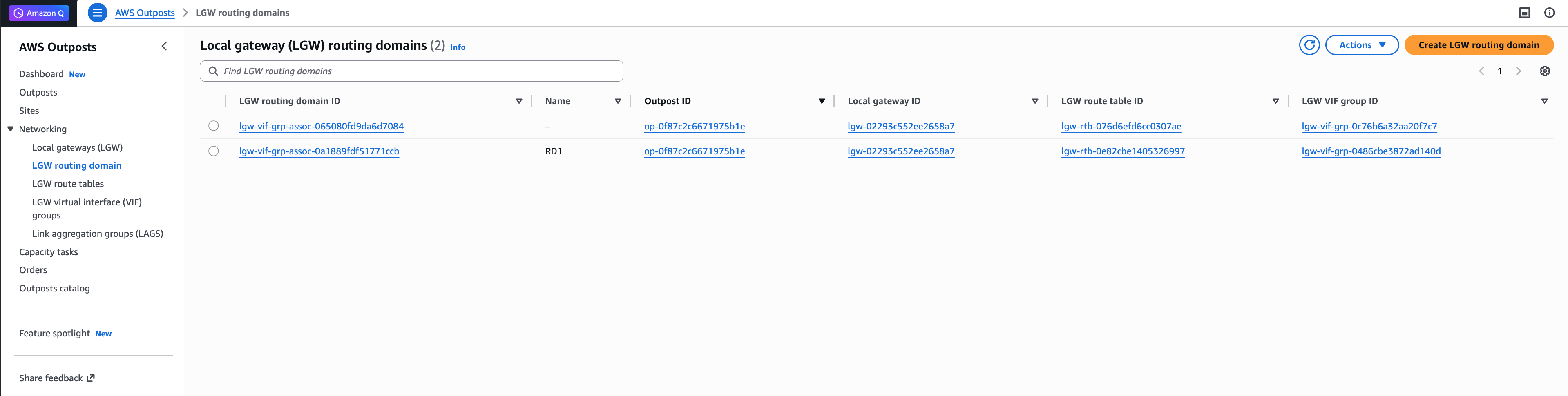Navigate to Local gateways (LGW)

click(77, 147)
